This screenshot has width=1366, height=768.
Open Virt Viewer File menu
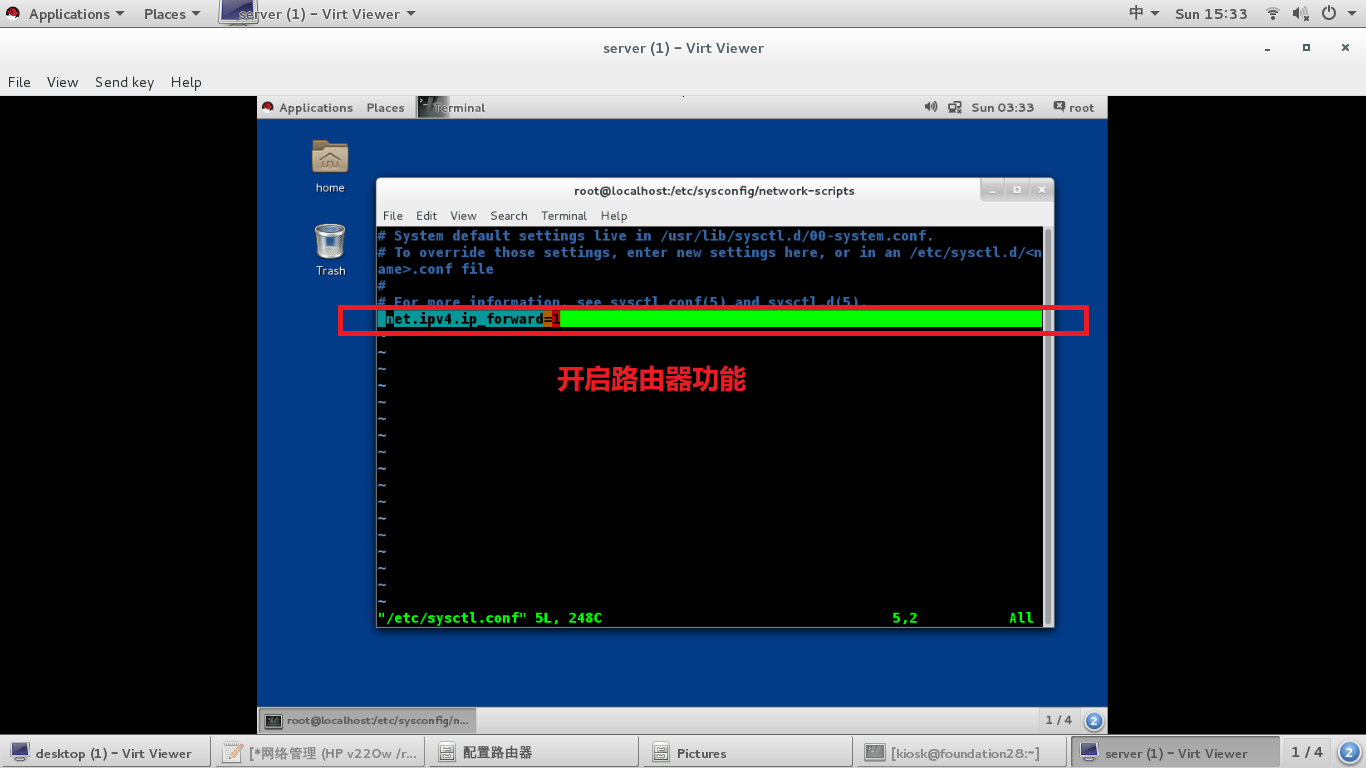pos(19,82)
